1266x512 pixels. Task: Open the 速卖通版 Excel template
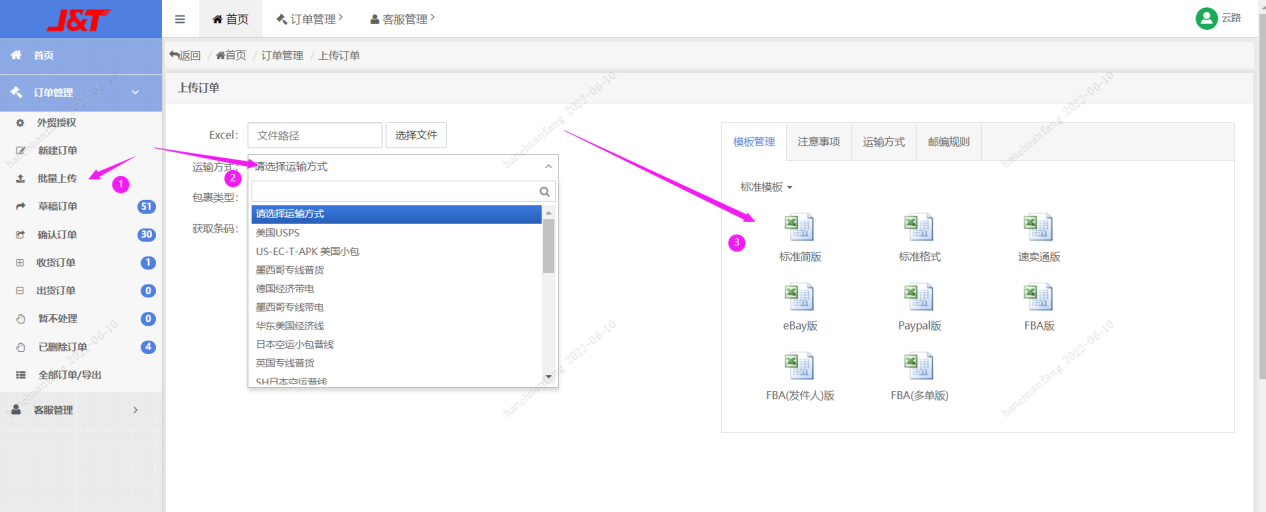click(1039, 238)
